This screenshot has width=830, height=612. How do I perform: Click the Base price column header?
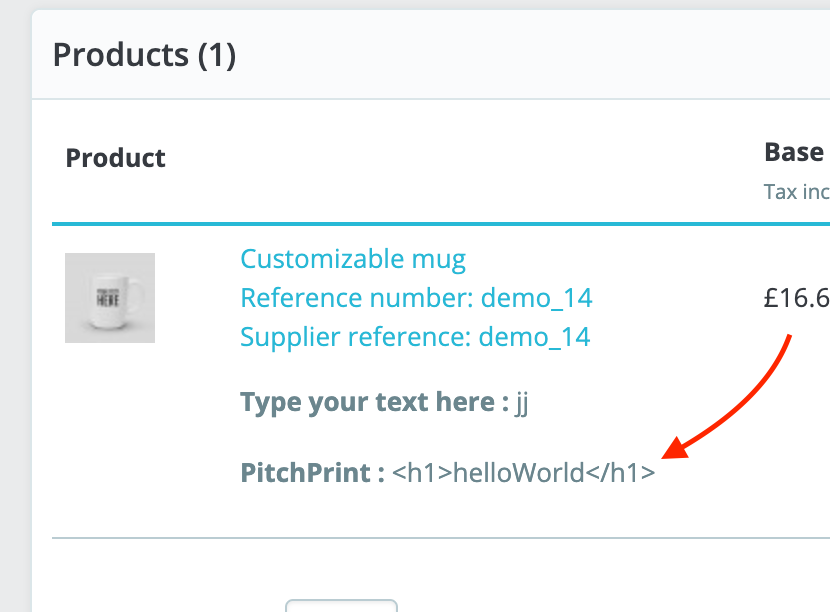(795, 152)
